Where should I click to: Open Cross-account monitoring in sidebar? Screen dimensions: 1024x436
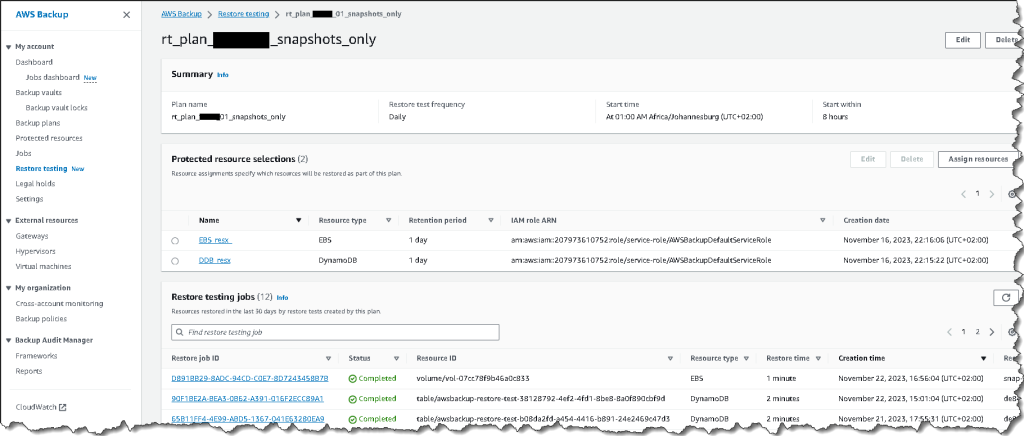(x=59, y=304)
